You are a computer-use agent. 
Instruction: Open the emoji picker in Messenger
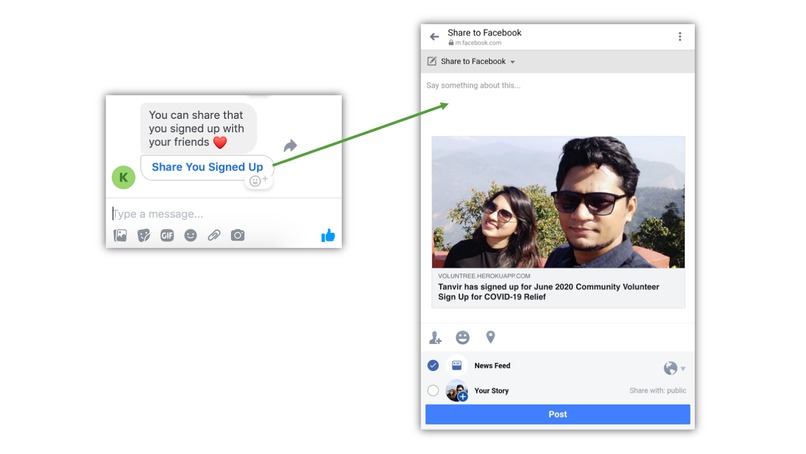pyautogui.click(x=191, y=235)
